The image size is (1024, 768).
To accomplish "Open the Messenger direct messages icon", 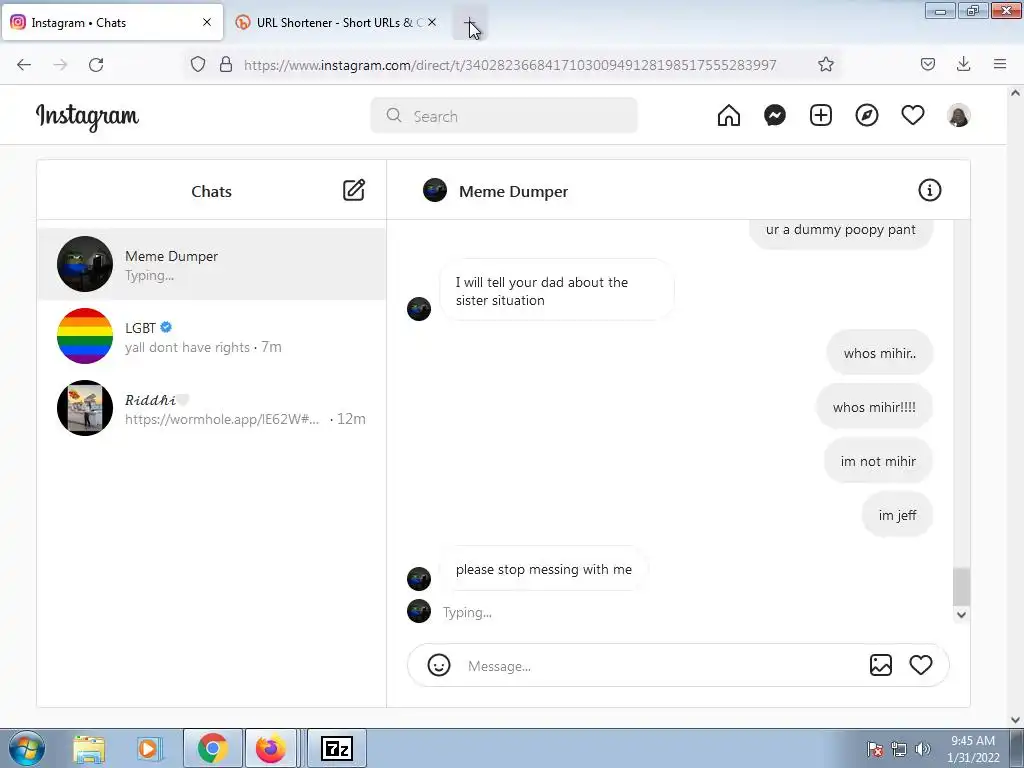I will coord(775,116).
